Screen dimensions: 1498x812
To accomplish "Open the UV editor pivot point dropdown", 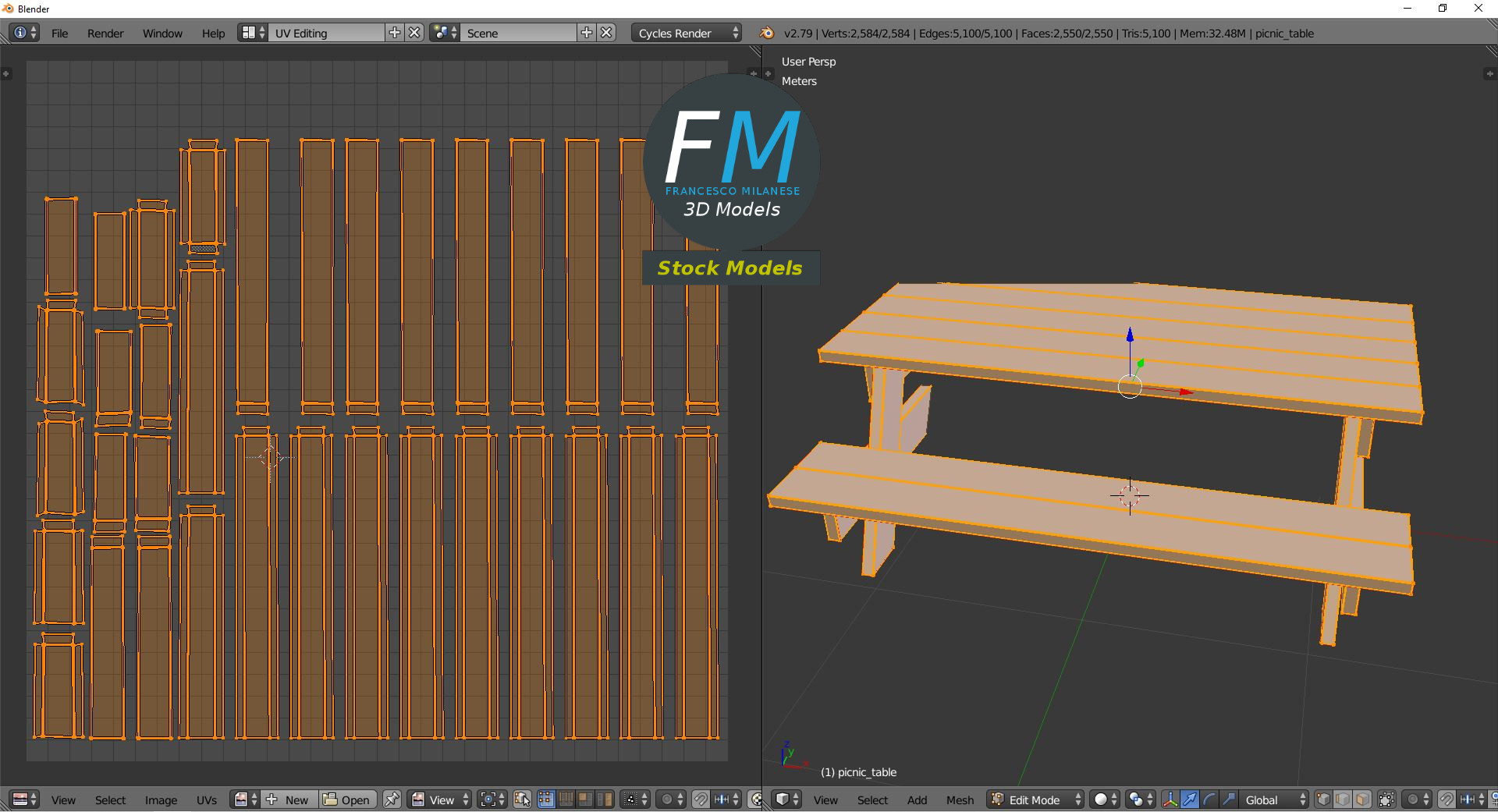I will pos(492,800).
